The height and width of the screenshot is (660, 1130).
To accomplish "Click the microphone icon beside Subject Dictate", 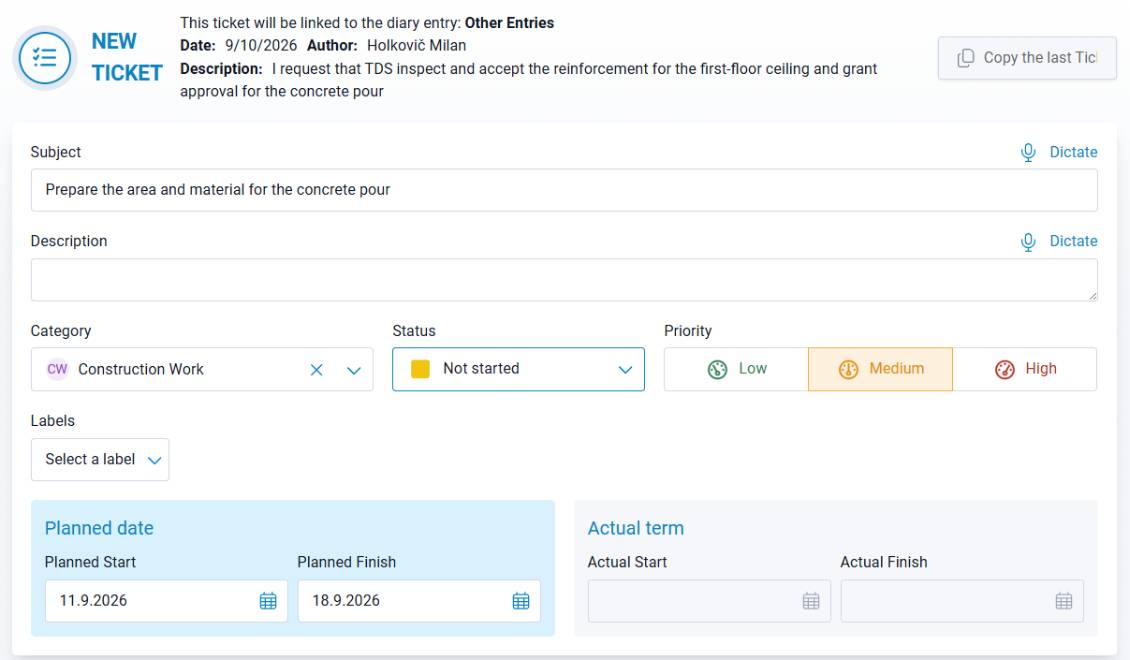I will click(x=1028, y=152).
